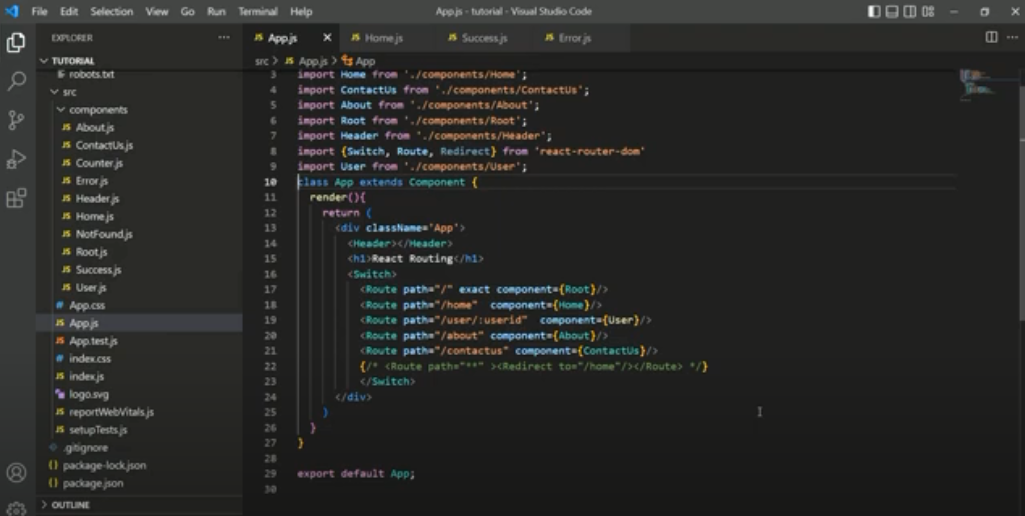Open ContactUs.js in the explorer
The height and width of the screenshot is (516, 1025).
pyautogui.click(x=104, y=145)
